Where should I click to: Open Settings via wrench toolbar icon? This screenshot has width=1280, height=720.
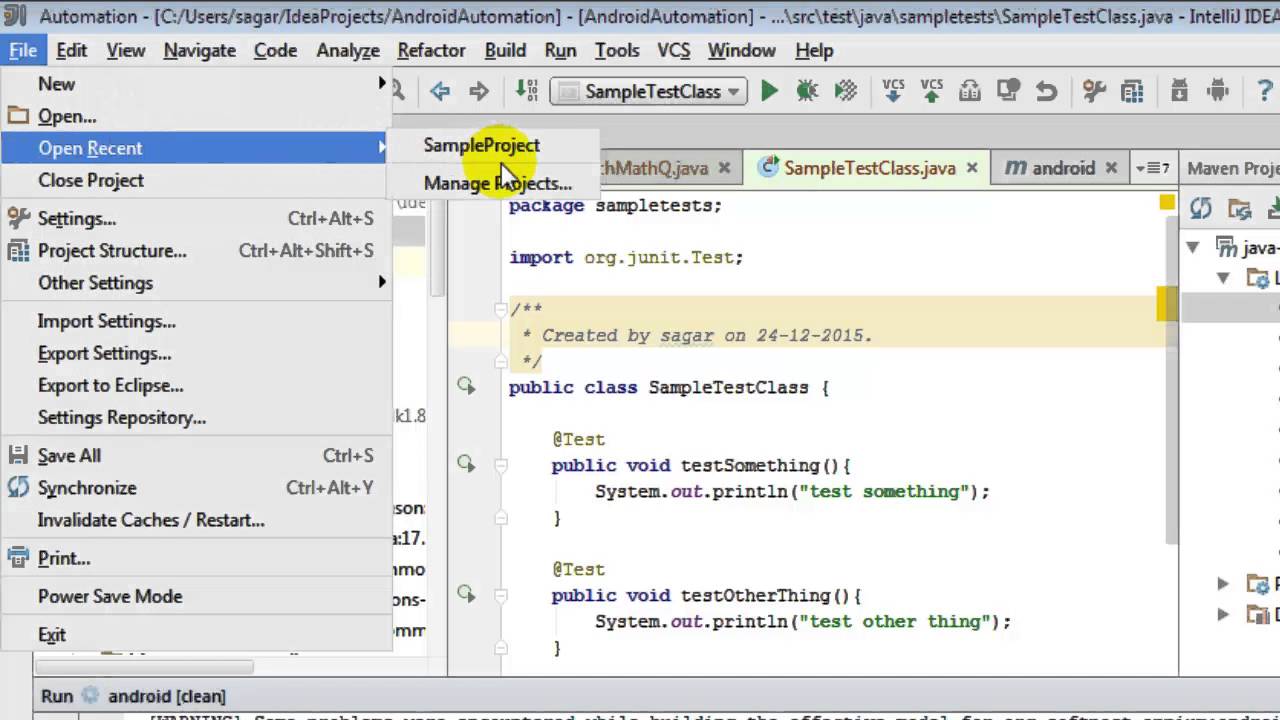[x=1094, y=91]
